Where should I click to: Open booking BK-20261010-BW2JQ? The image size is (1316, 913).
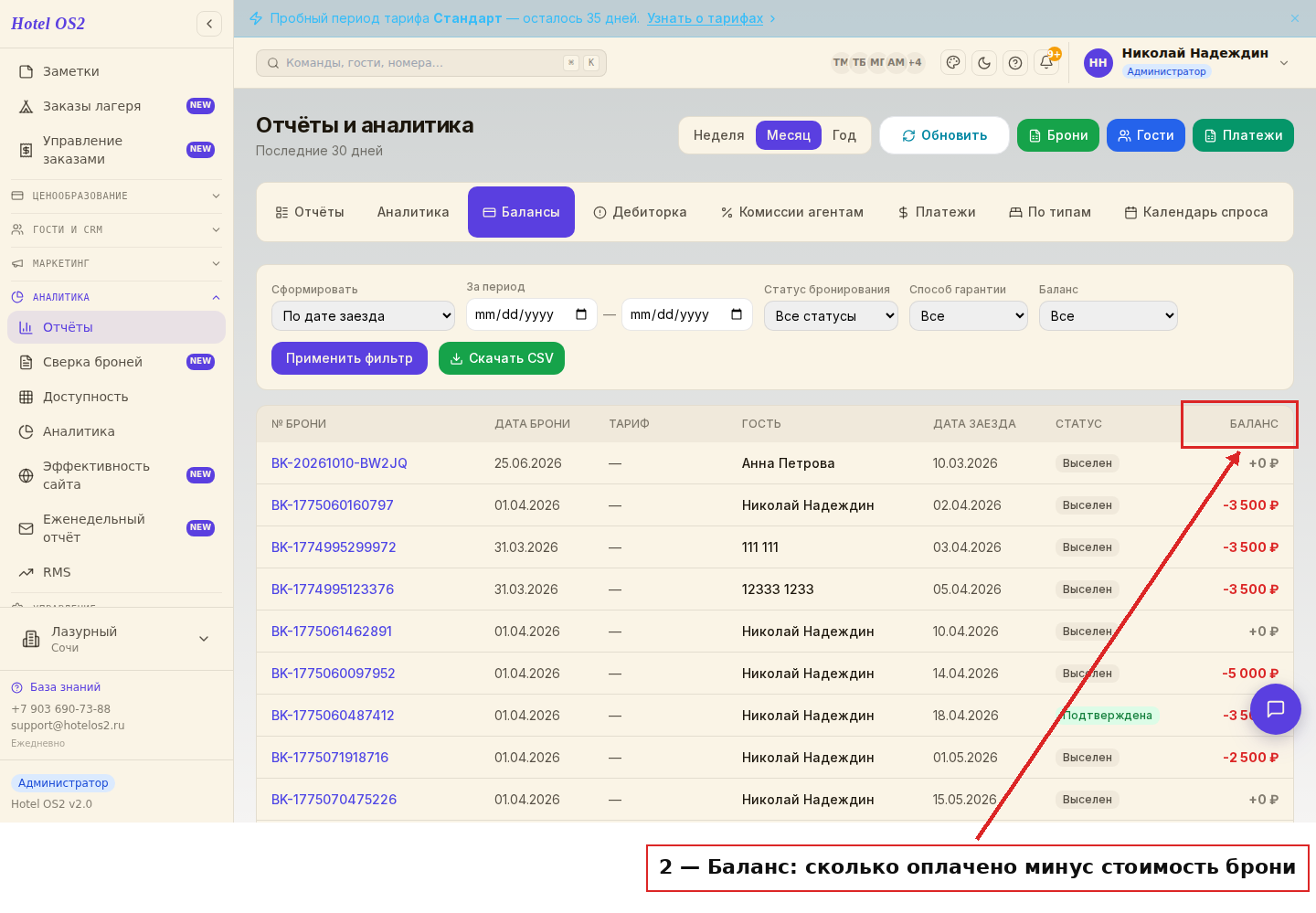pyautogui.click(x=339, y=463)
